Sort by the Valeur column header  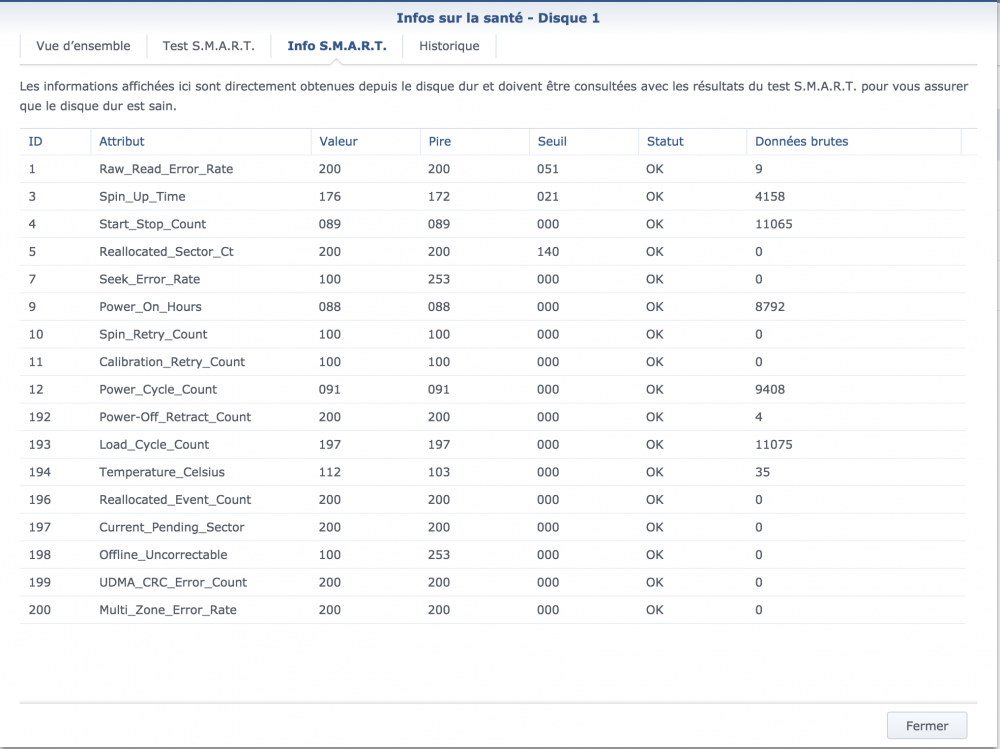(366, 142)
